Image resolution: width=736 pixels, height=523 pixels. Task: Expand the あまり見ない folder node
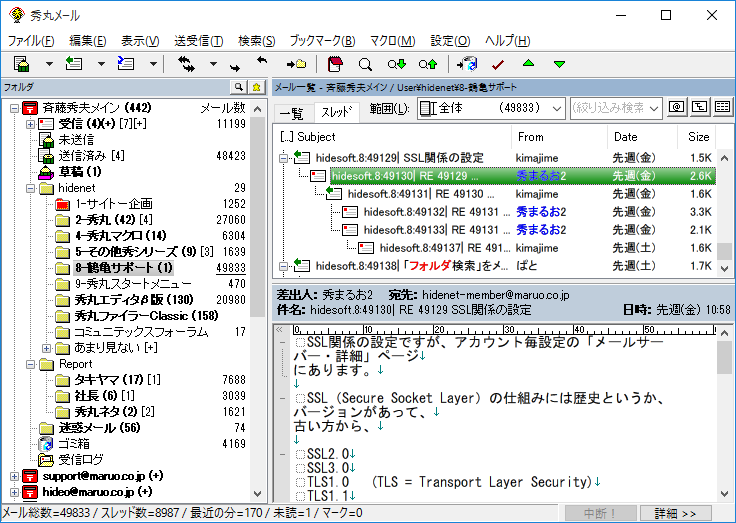[47, 348]
